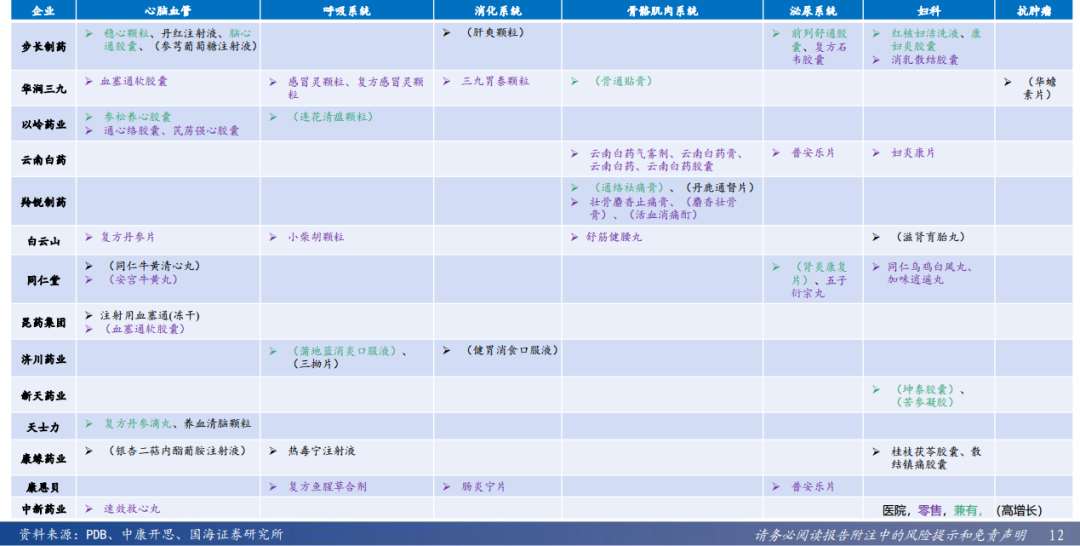Click the 心脑血管 column header
The width and height of the screenshot is (1080, 546).
point(167,10)
